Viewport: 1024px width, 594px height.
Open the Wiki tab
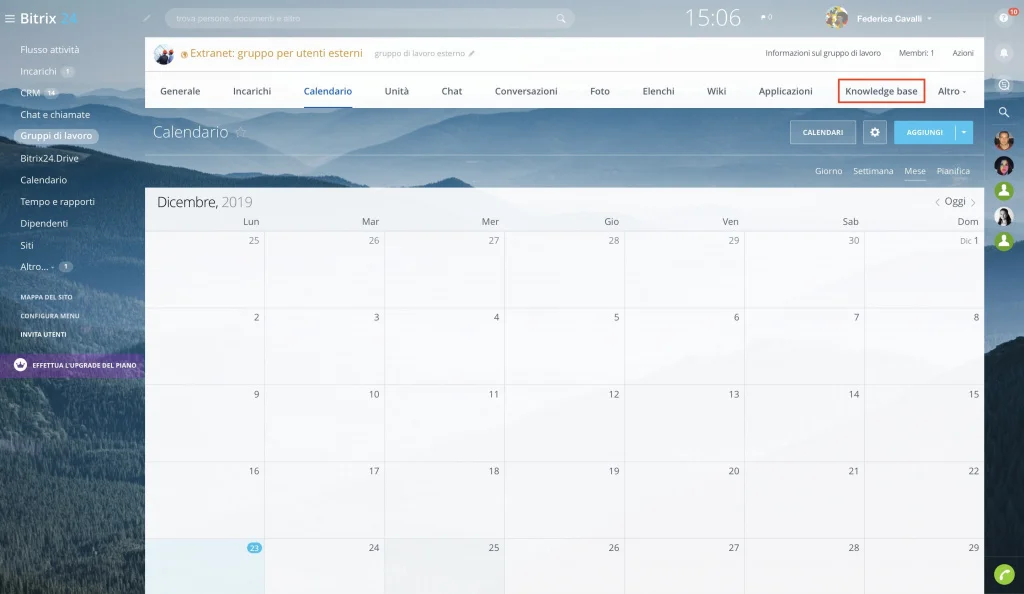(716, 91)
